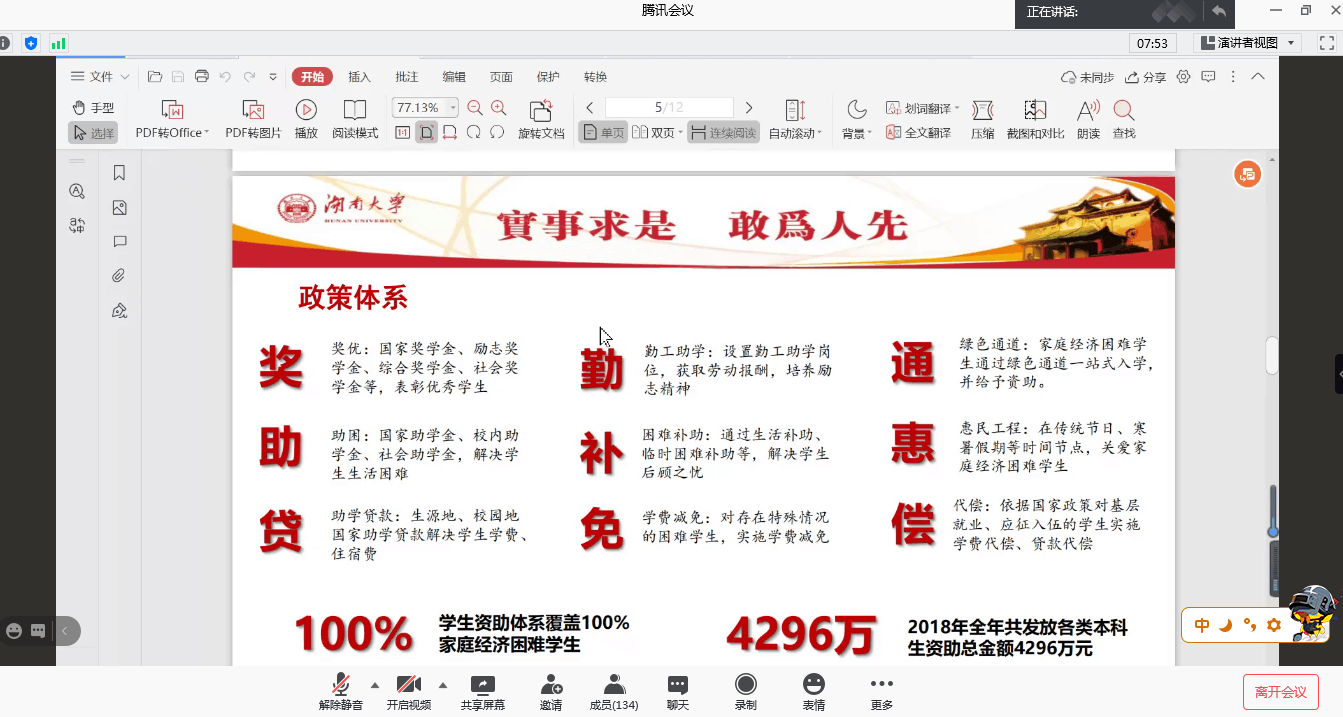
Task: Open 阅读模式 reading mode
Action: [x=355, y=111]
